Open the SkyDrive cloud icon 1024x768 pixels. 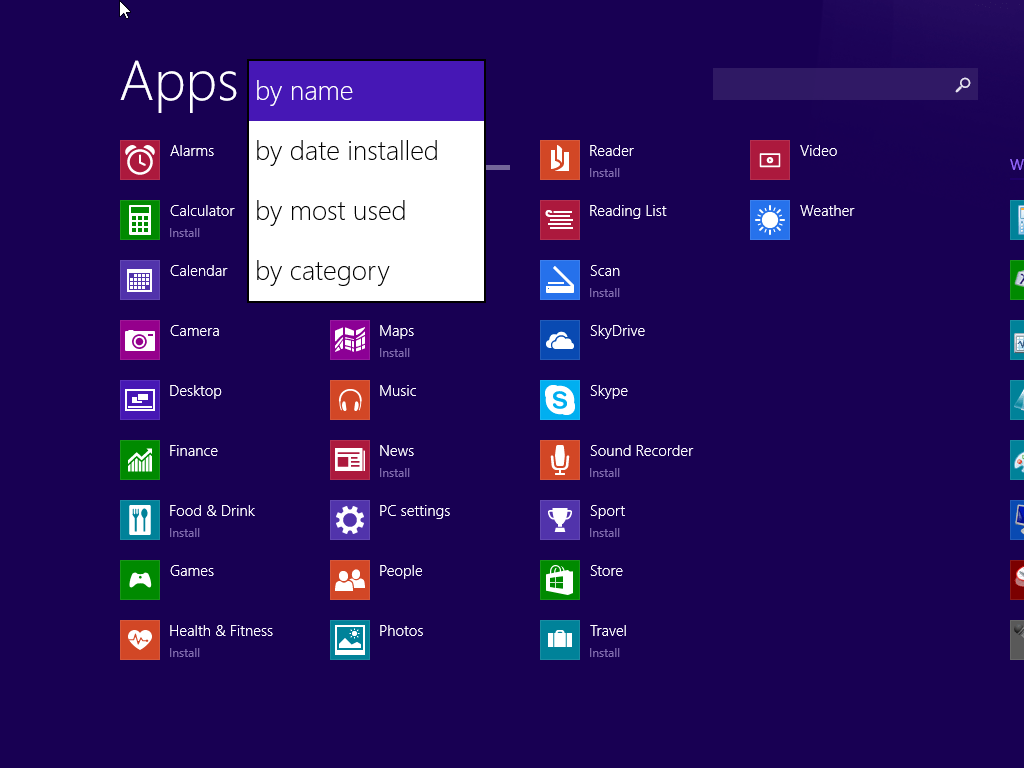tap(560, 340)
